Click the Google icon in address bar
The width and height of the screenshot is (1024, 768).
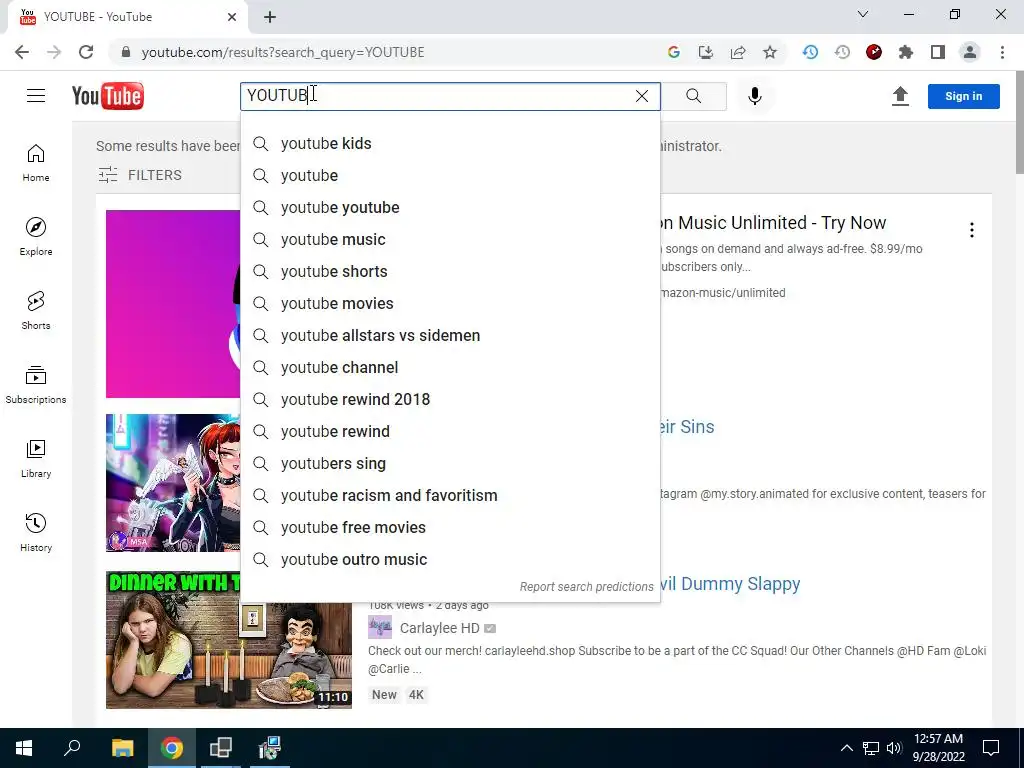pyautogui.click(x=674, y=52)
